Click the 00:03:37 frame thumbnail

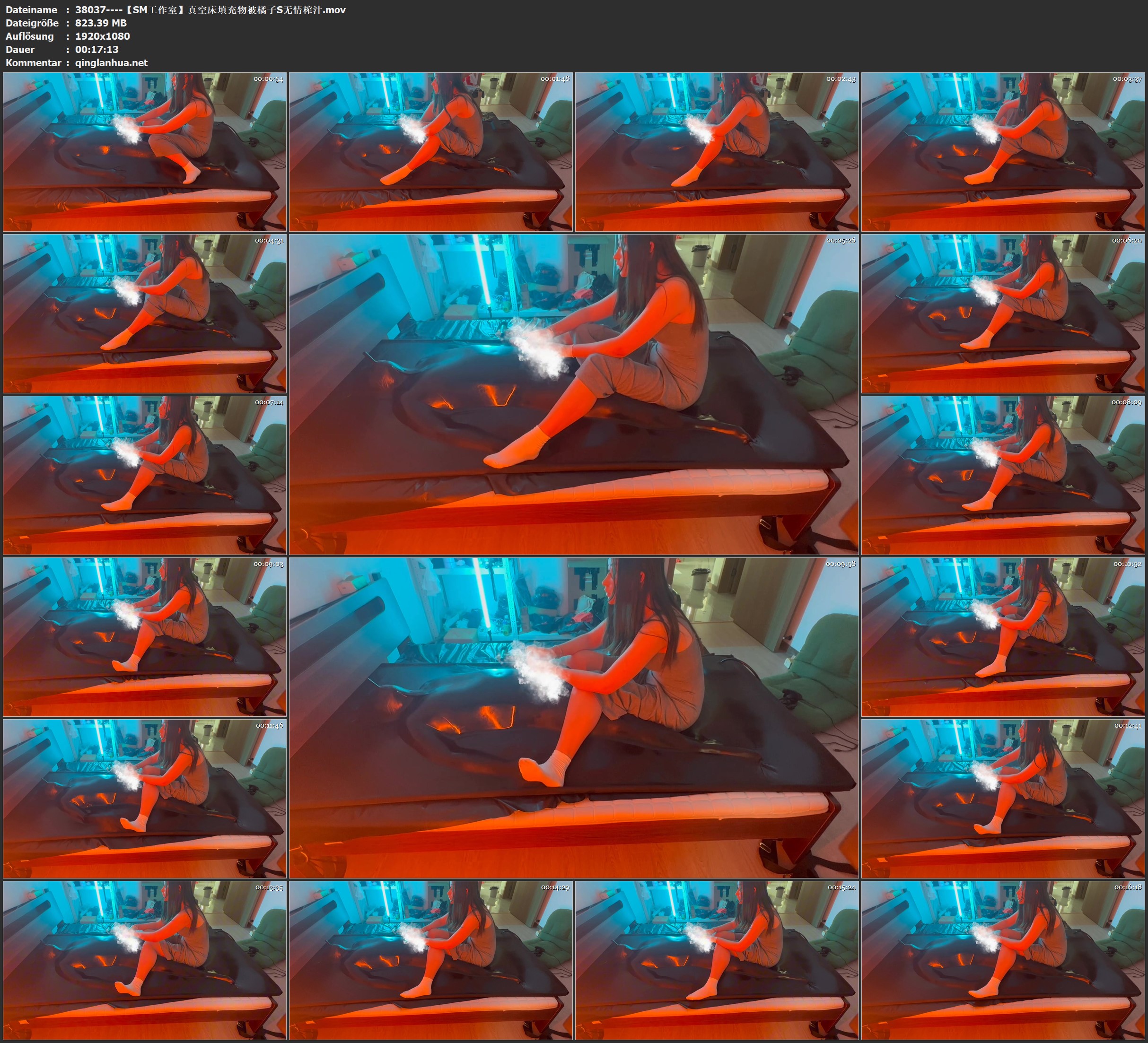[1003, 151]
